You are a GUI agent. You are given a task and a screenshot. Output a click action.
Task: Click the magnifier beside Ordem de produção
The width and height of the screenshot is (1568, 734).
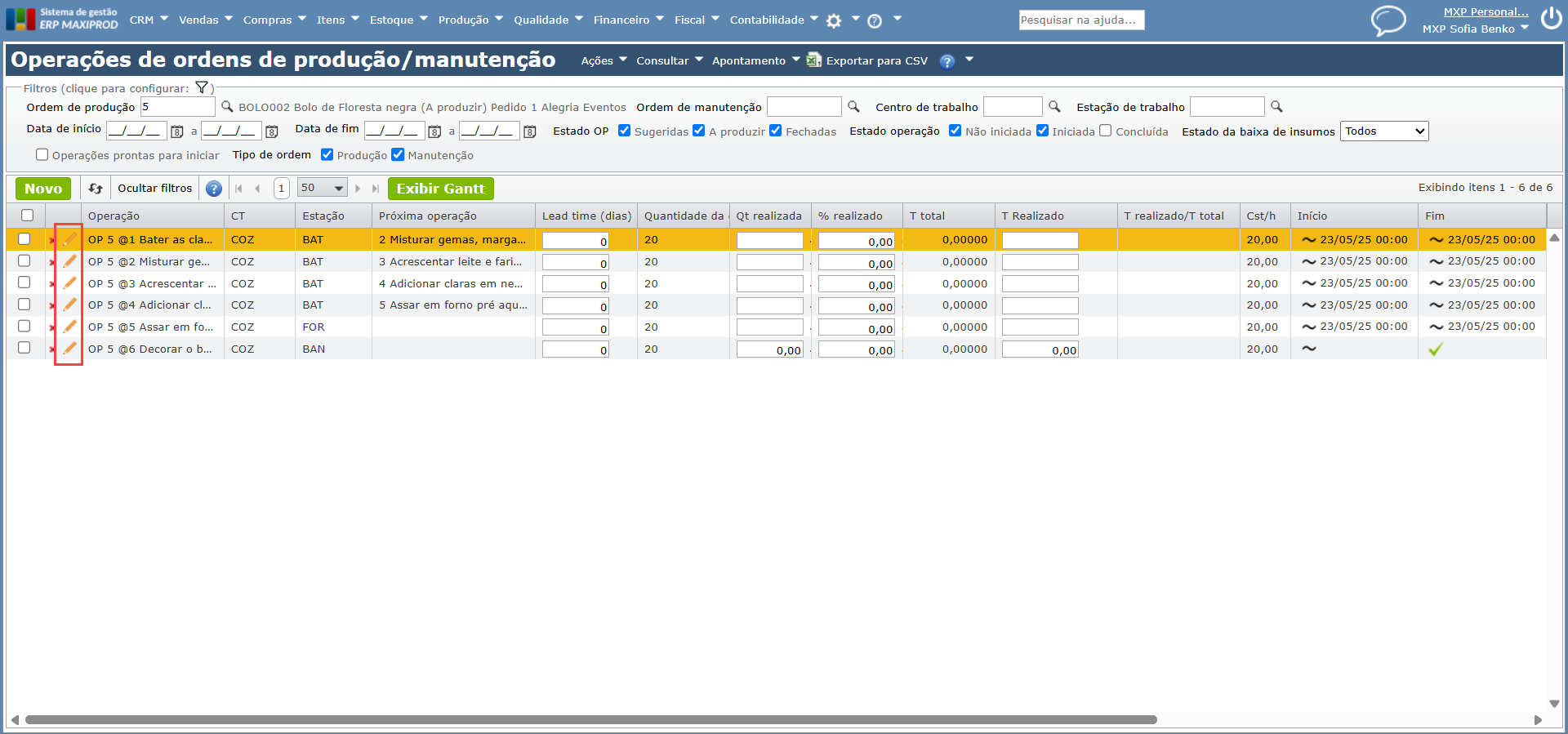[227, 107]
